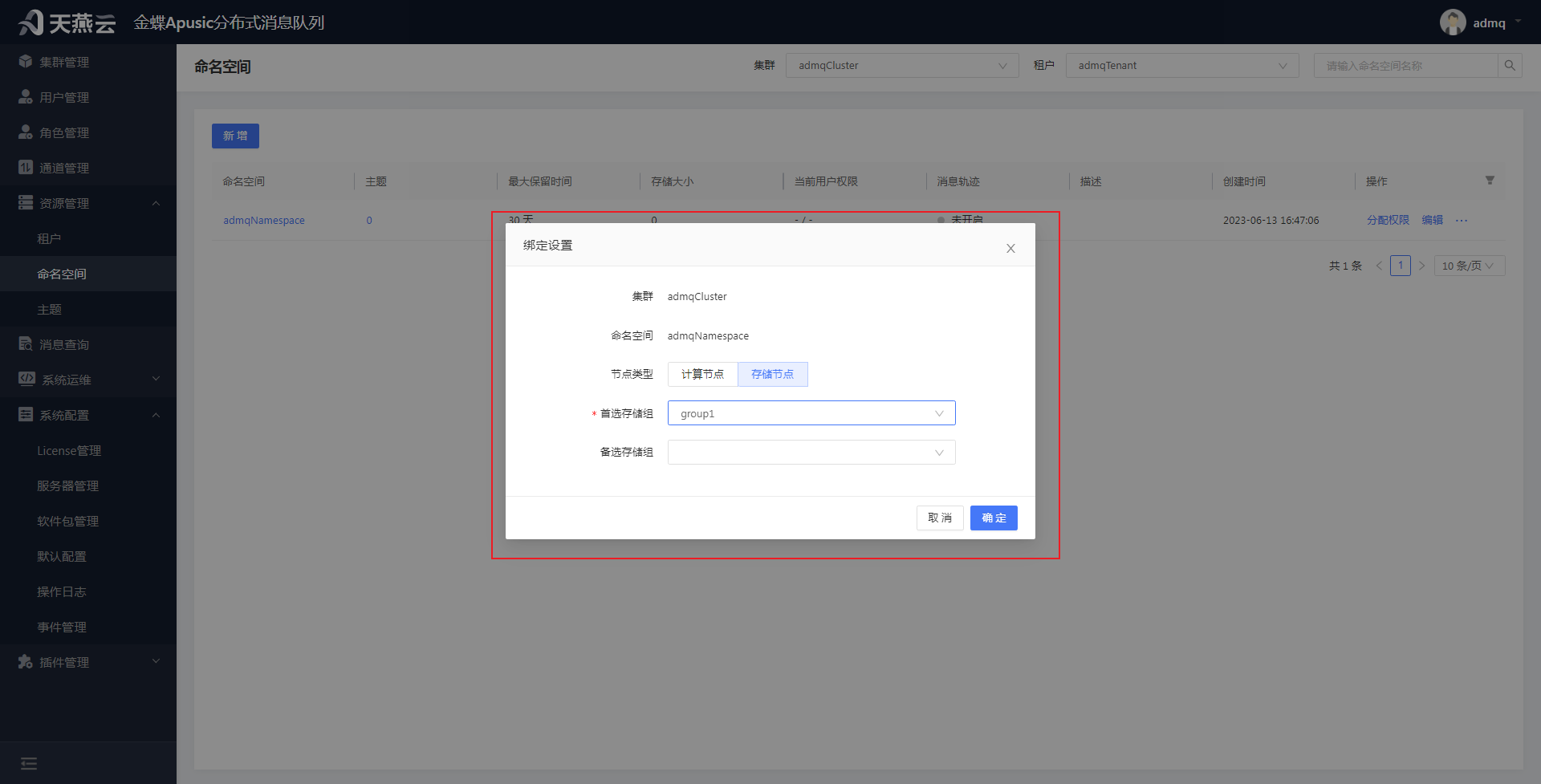Collapse the 资源管理 menu chevron
This screenshot has height=784, width=1541.
click(x=156, y=203)
